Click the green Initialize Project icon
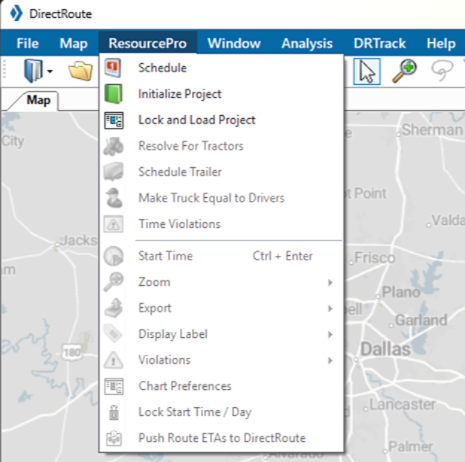Screen dimensions: 465x462 pyautogui.click(x=113, y=94)
